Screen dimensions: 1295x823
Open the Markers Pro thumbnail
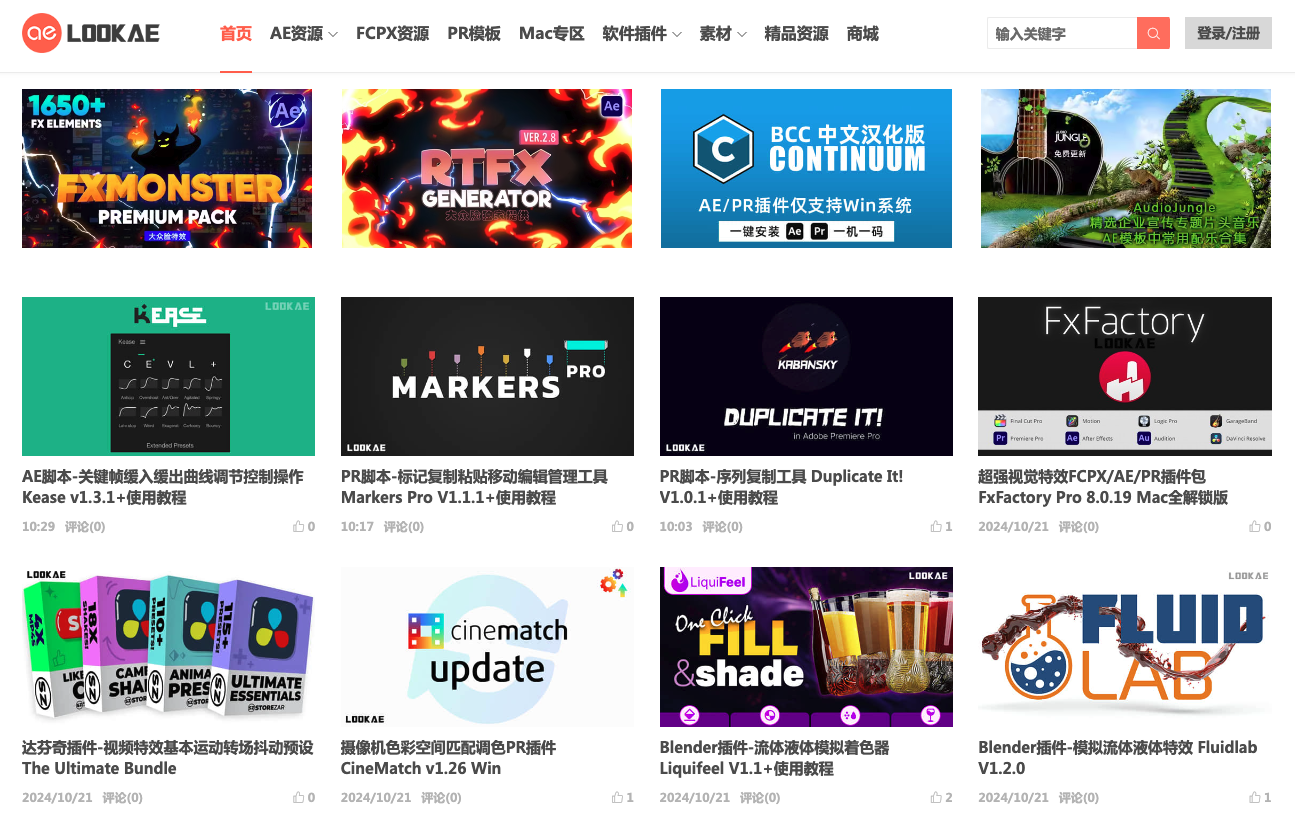[x=487, y=376]
